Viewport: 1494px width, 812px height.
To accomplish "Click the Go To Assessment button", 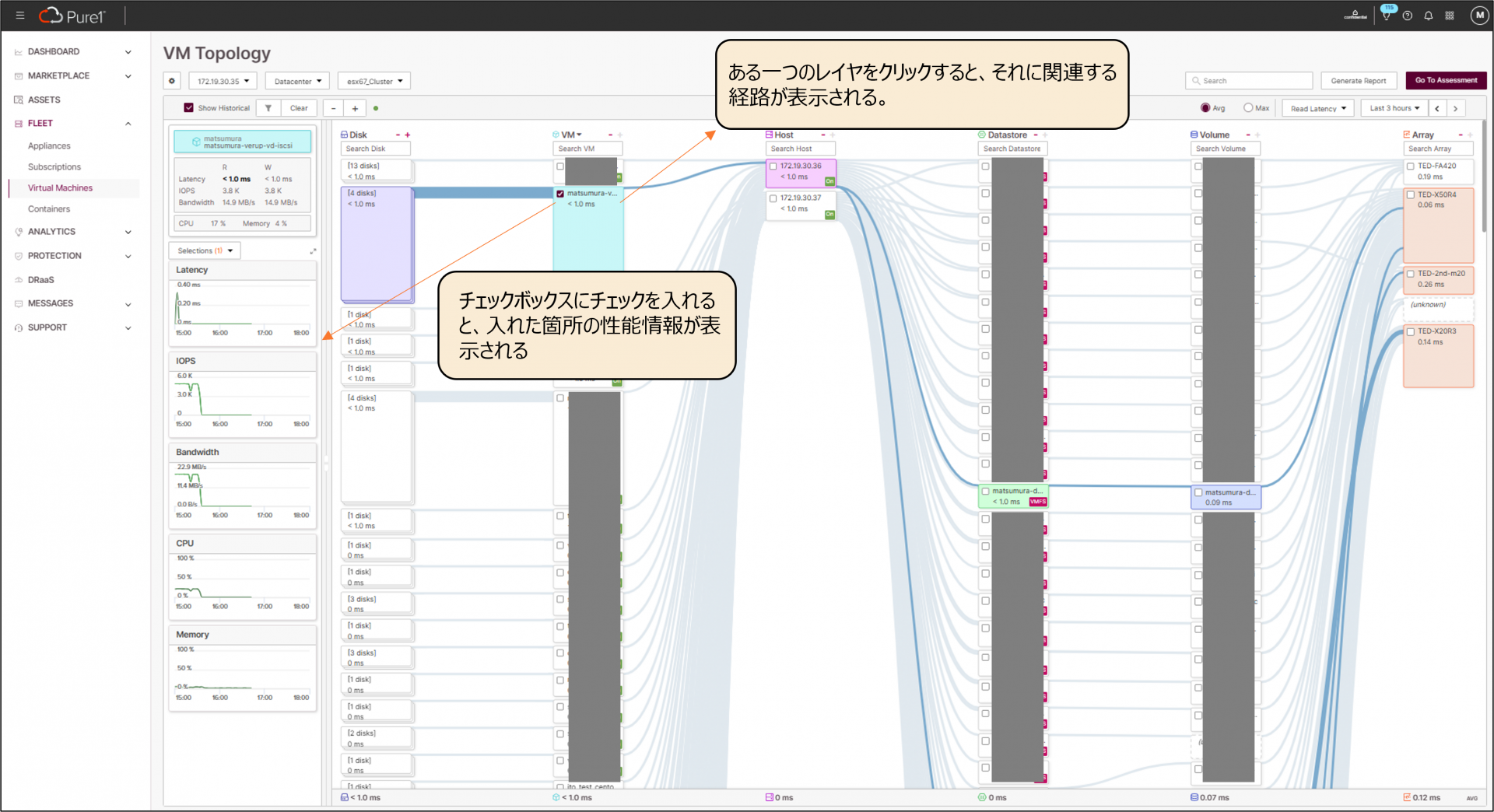I will pyautogui.click(x=1446, y=80).
